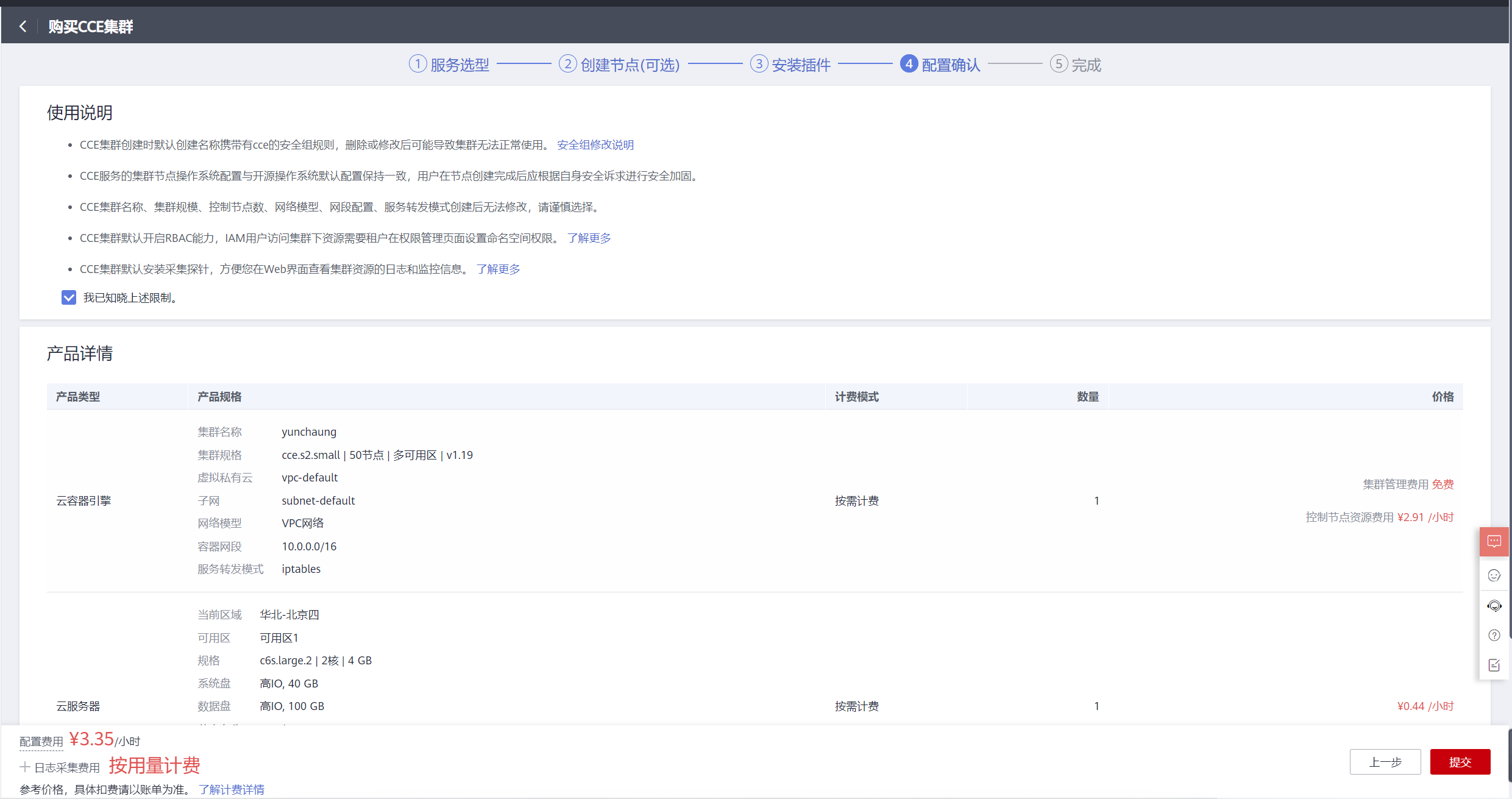This screenshot has width=1512, height=799.
Task: Go to step 2 创建节点(可选)
Action: 630,65
